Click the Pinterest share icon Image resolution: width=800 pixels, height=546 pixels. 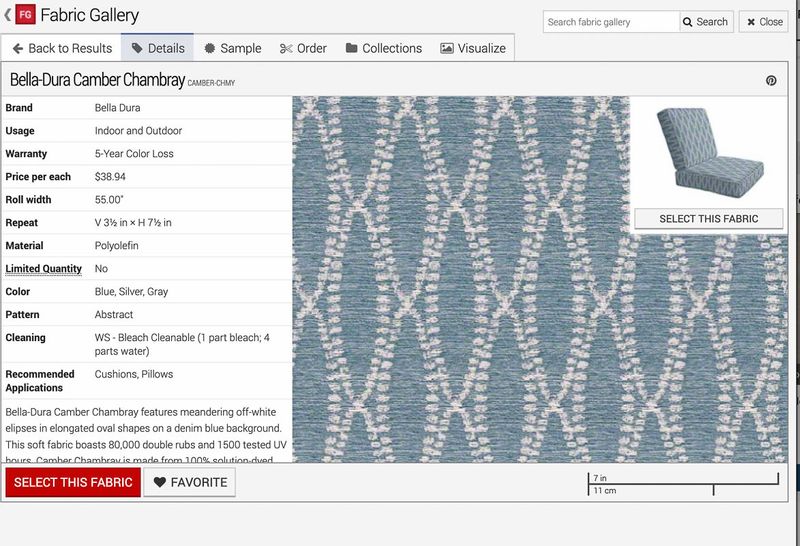771,81
